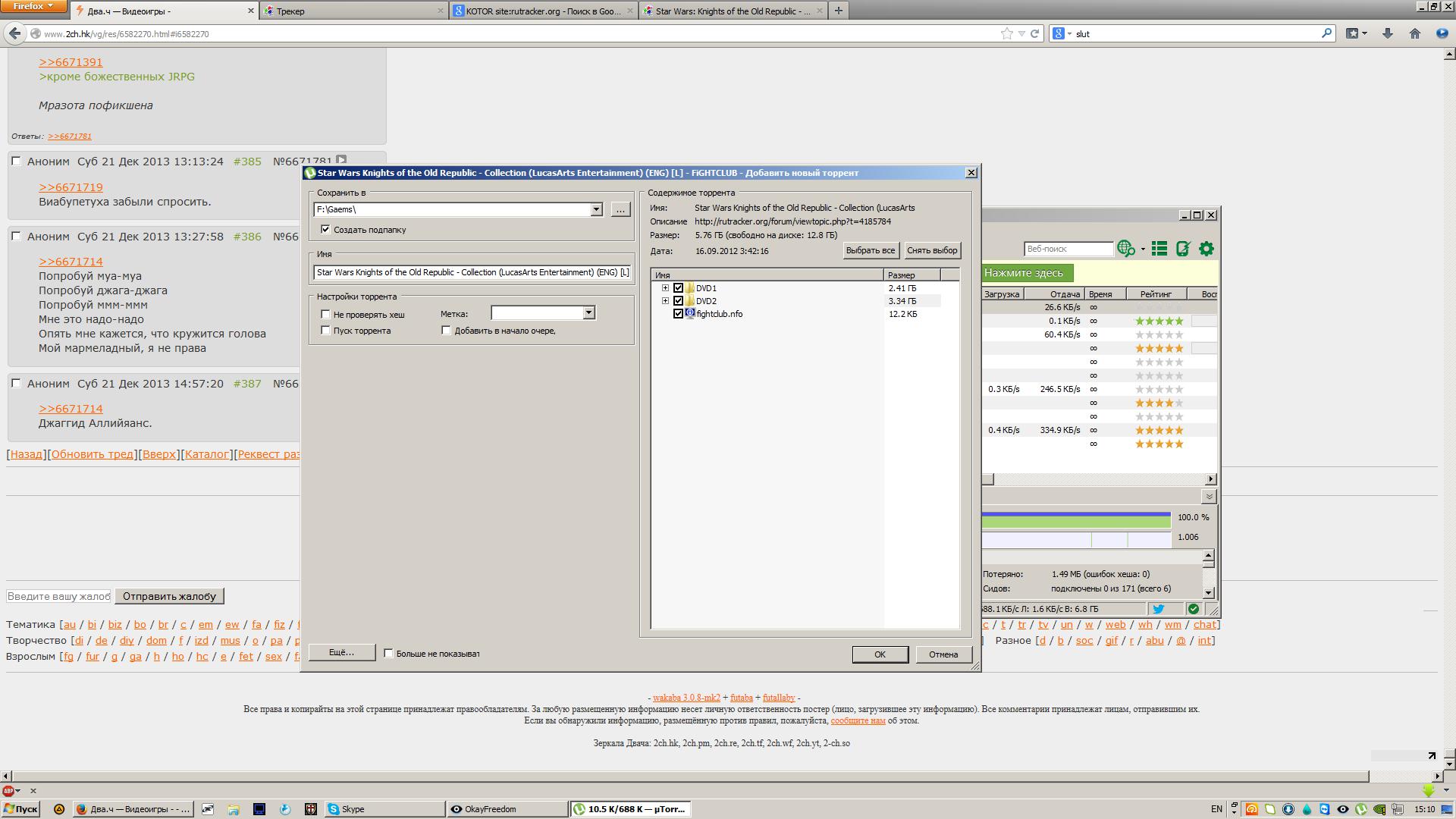1456x819 pixels.
Task: Toggle the list view icon in uTorrent toolbar
Action: [x=1159, y=249]
